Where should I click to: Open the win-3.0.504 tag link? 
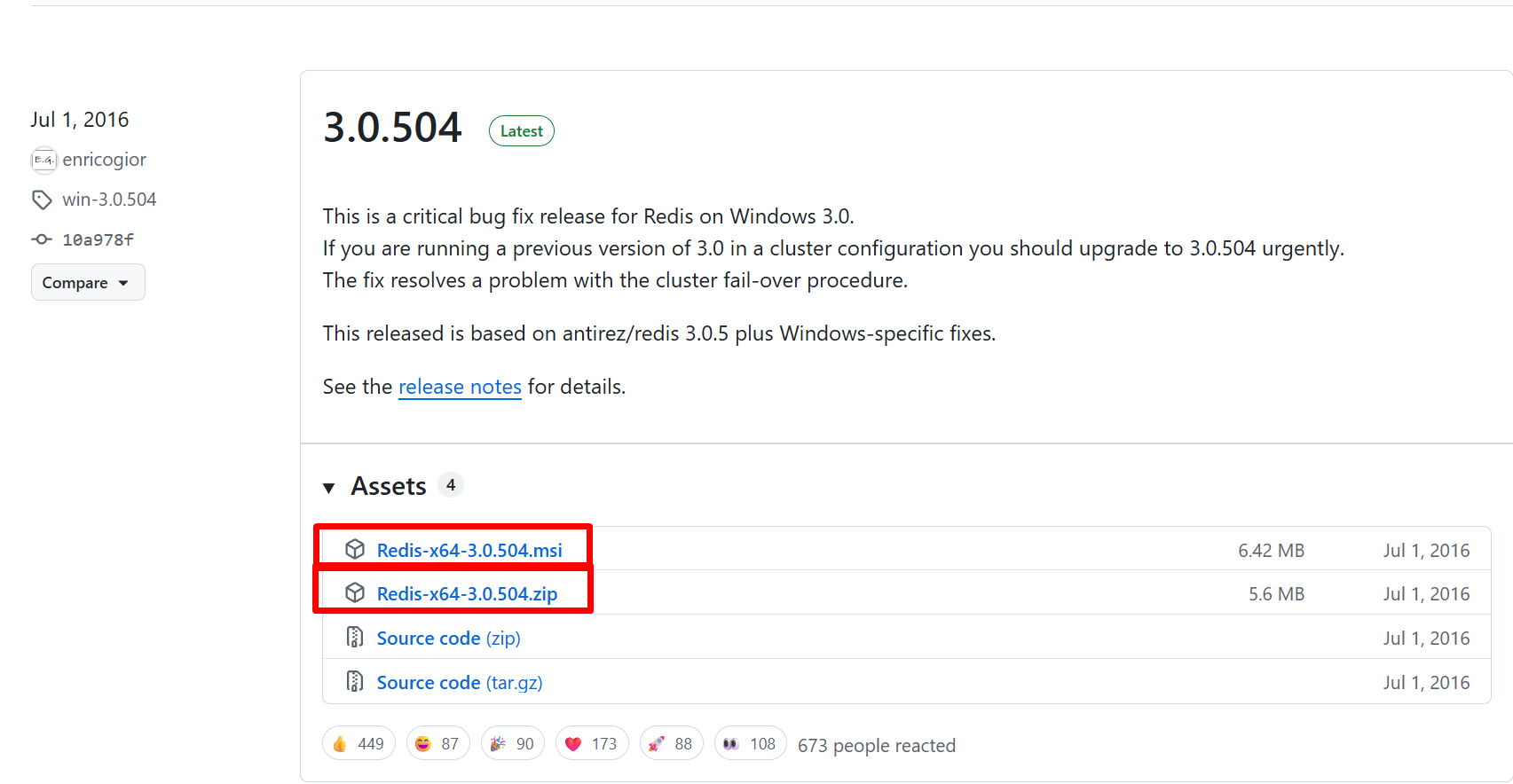(109, 200)
